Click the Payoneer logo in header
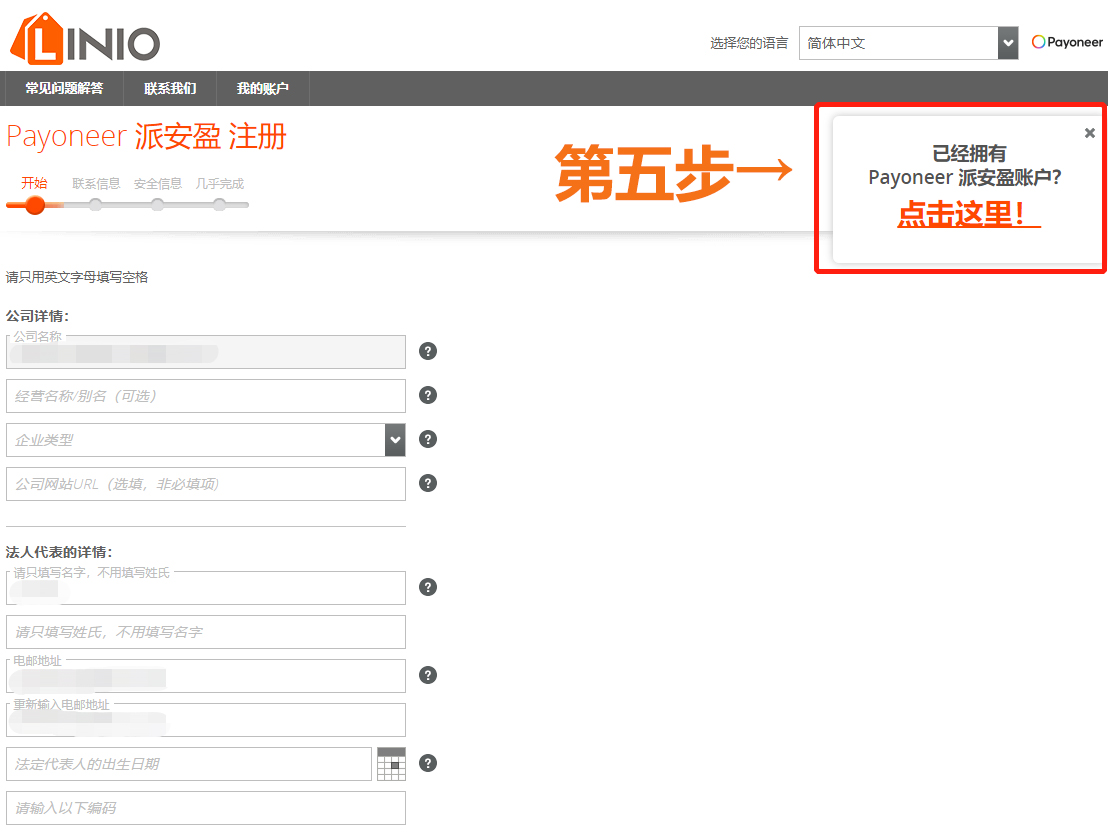Image resolution: width=1108 pixels, height=835 pixels. click(1067, 42)
